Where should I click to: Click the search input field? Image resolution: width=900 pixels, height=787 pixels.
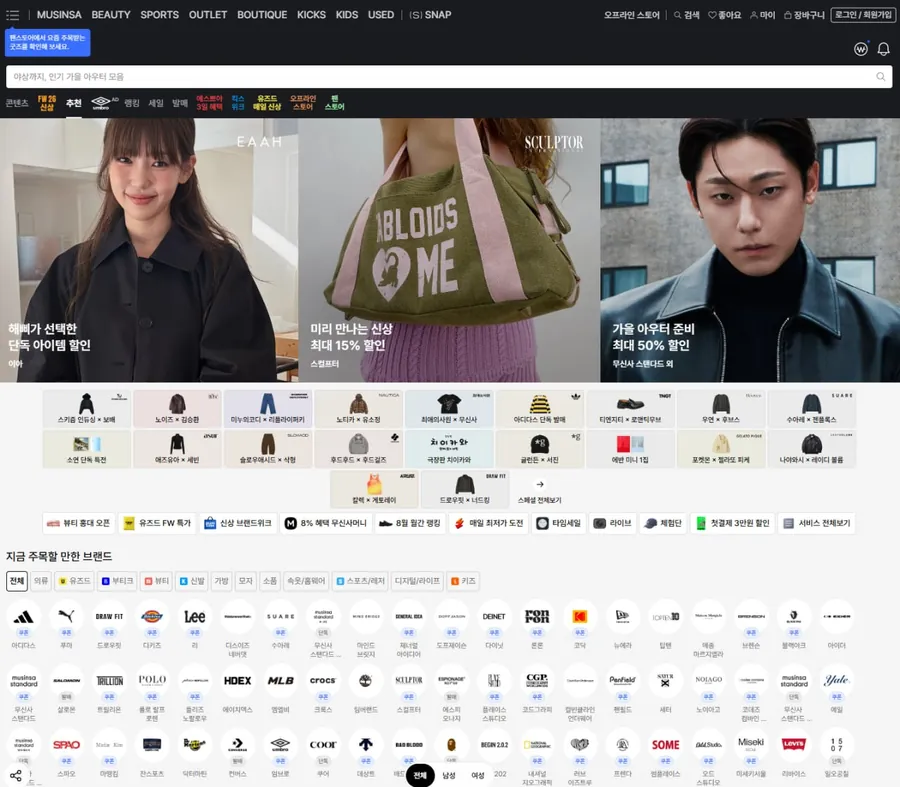449,76
